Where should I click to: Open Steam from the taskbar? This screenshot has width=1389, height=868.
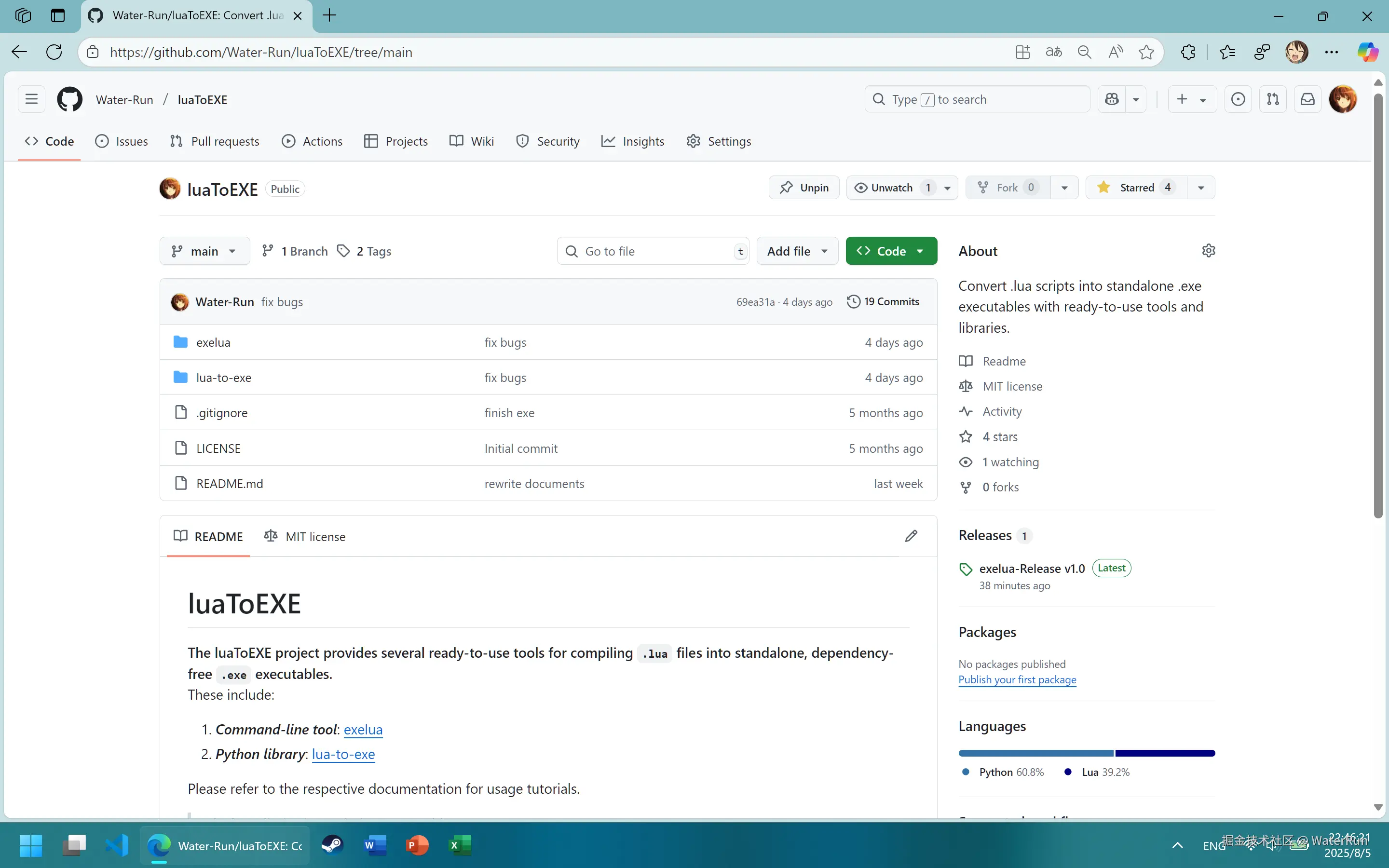pyautogui.click(x=332, y=845)
